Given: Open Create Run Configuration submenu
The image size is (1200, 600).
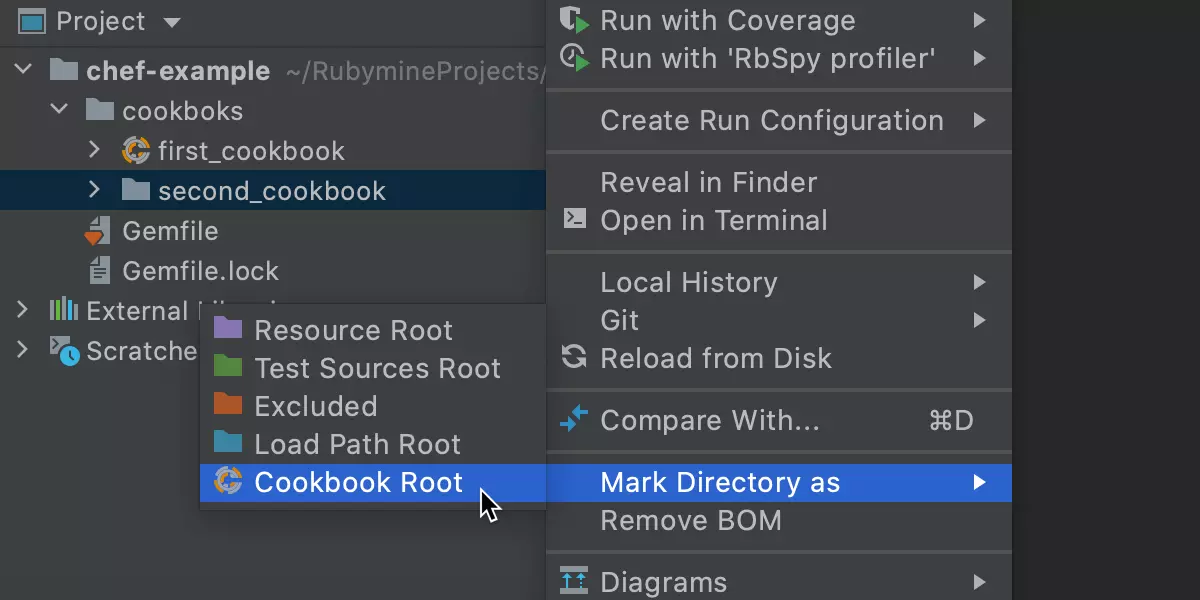Looking at the screenshot, I should click(779, 120).
